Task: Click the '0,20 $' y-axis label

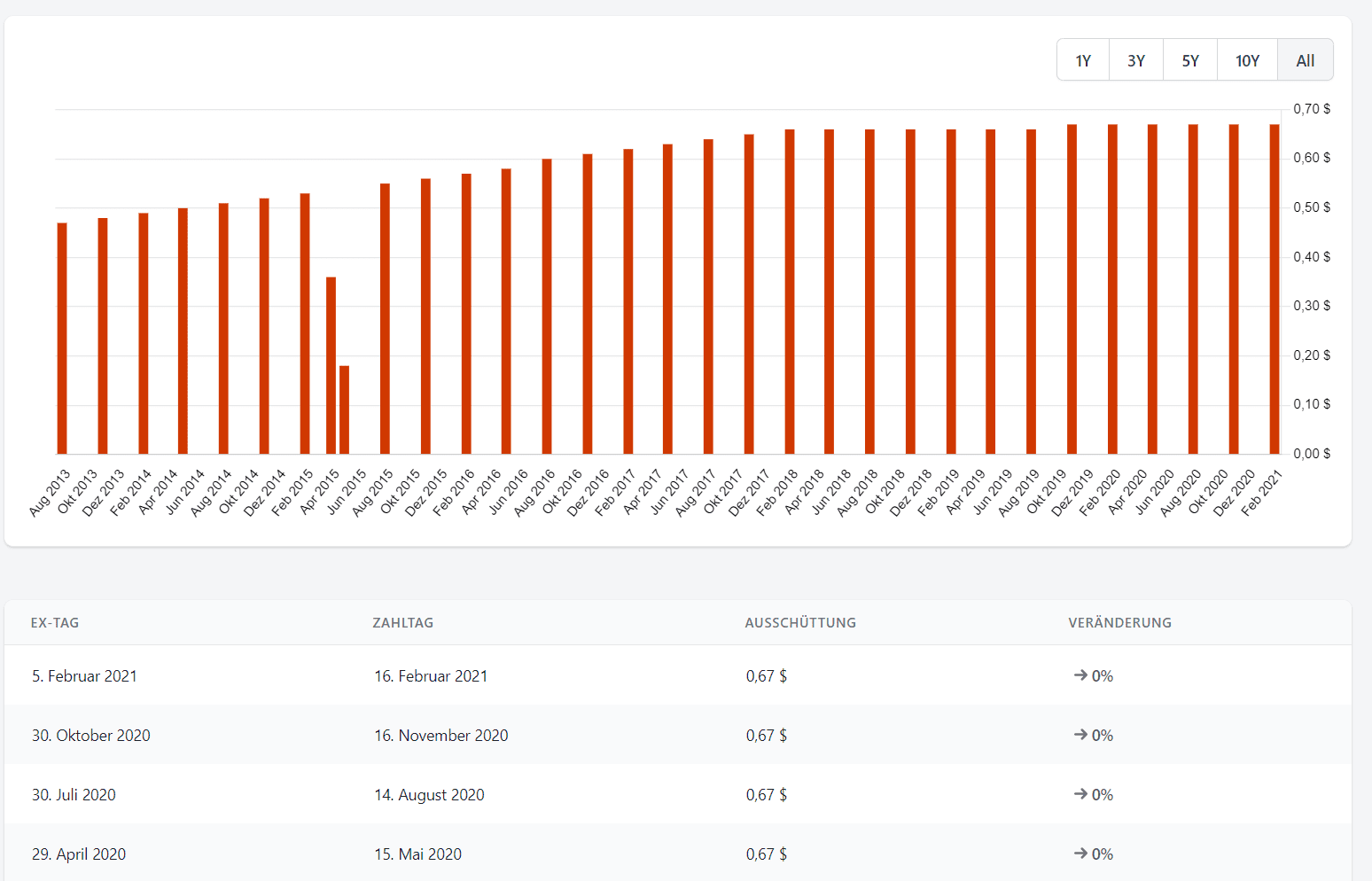Action: click(x=1312, y=355)
